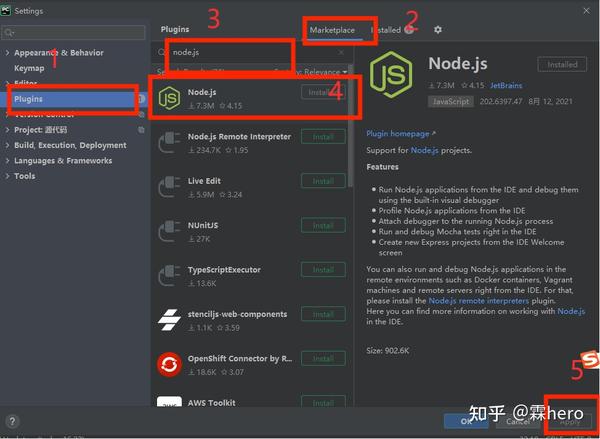Click the PyCharm icon in Settings title bar
The width and height of the screenshot is (600, 439).
pyautogui.click(x=6, y=10)
